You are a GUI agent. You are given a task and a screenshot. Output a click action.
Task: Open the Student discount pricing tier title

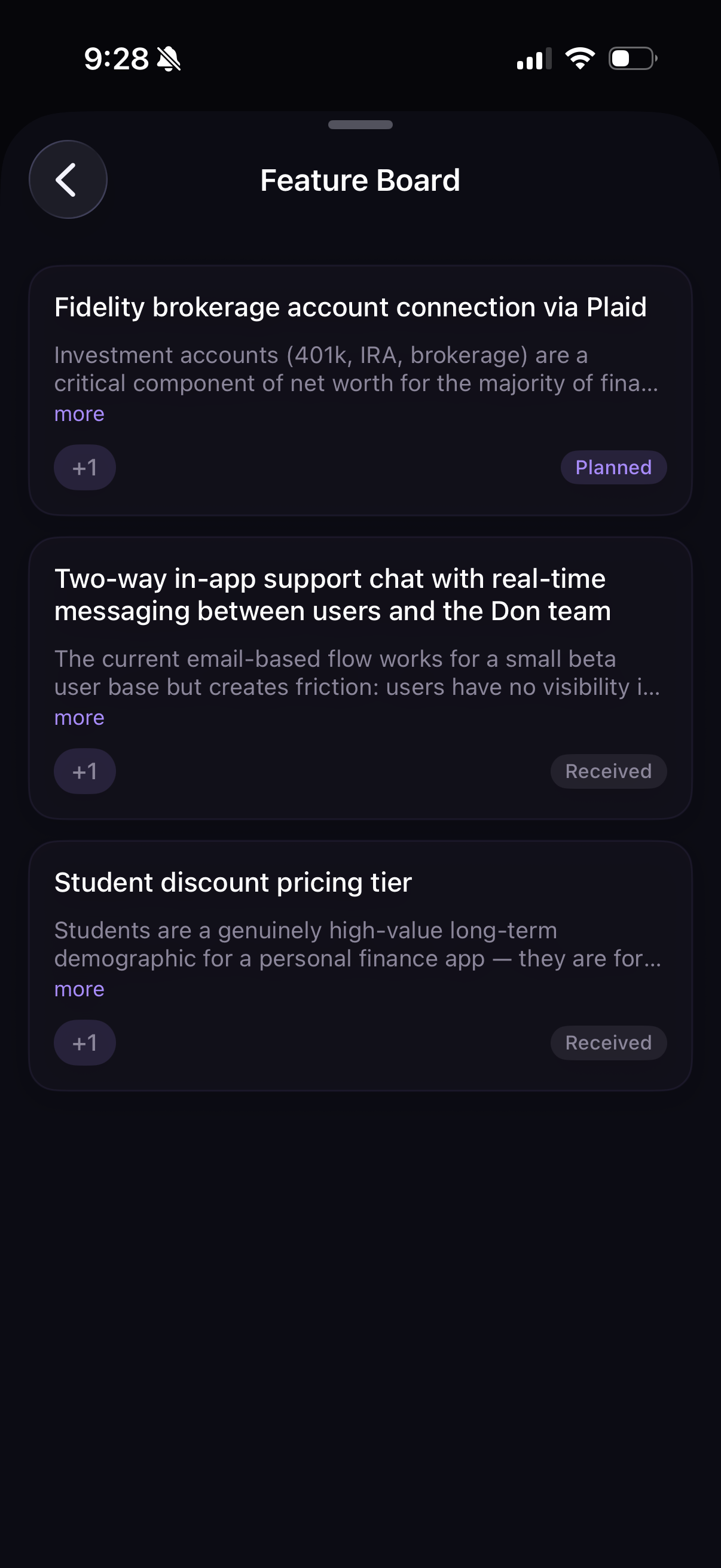[233, 883]
